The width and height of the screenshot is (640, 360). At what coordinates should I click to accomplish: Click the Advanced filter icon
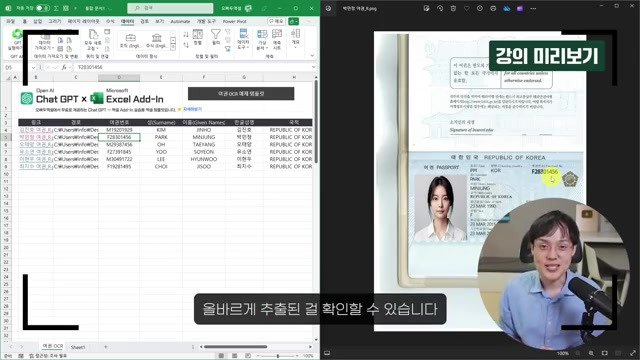tap(228, 49)
